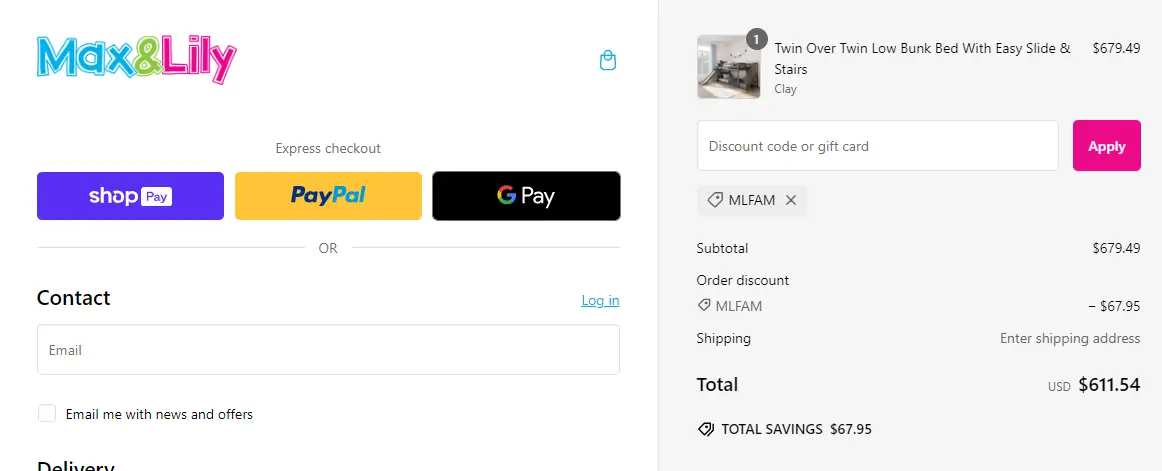Click the Discount code or gift card field
The width and height of the screenshot is (1162, 471).
coord(877,146)
